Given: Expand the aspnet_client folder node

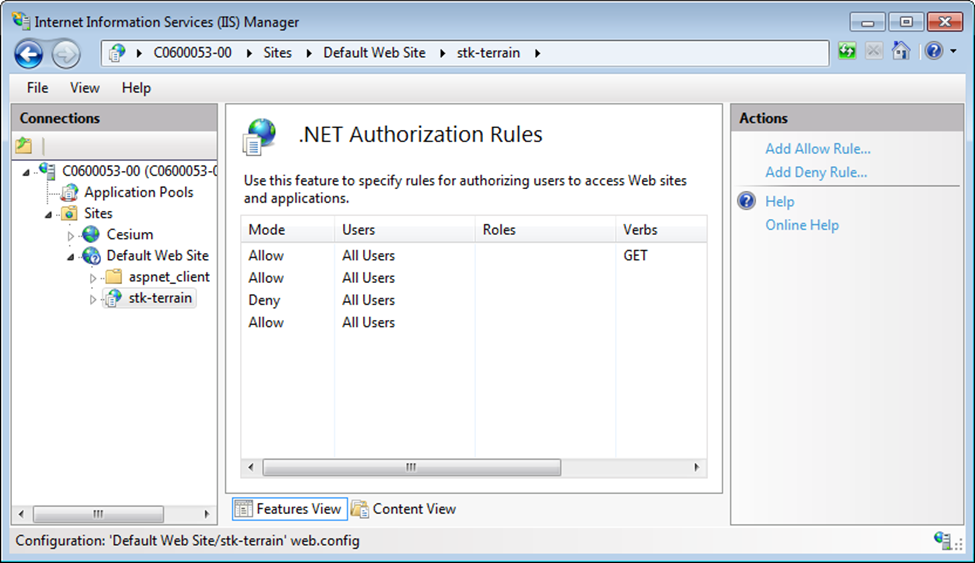Looking at the screenshot, I should coord(93,278).
